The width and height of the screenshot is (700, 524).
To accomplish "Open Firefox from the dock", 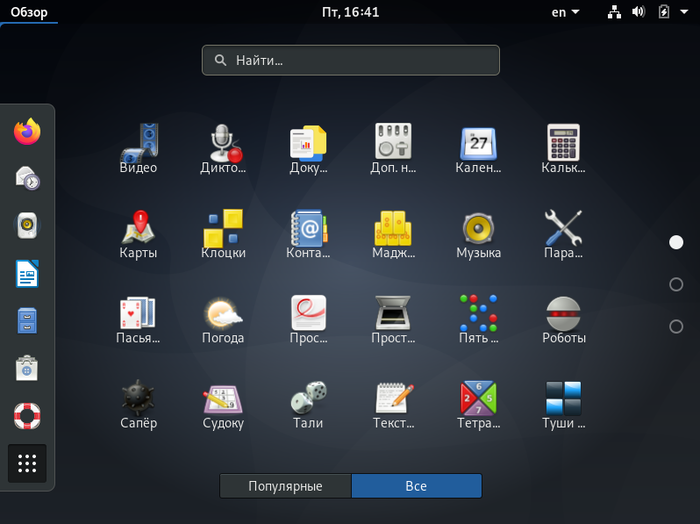I will point(27,131).
